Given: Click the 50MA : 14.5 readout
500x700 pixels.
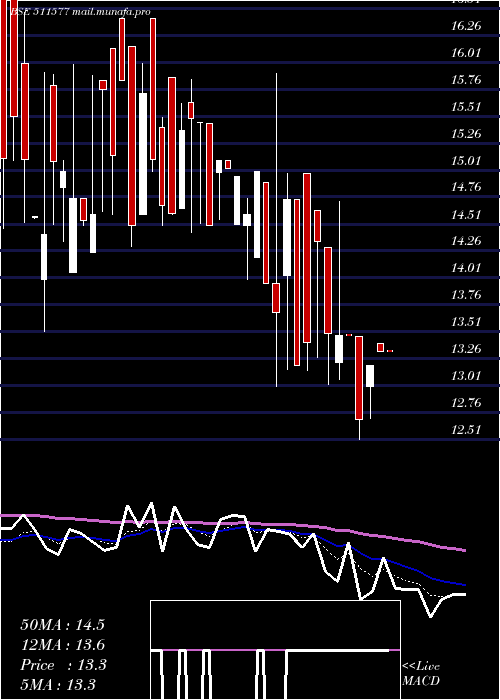Looking at the screenshot, I should coord(62,625).
